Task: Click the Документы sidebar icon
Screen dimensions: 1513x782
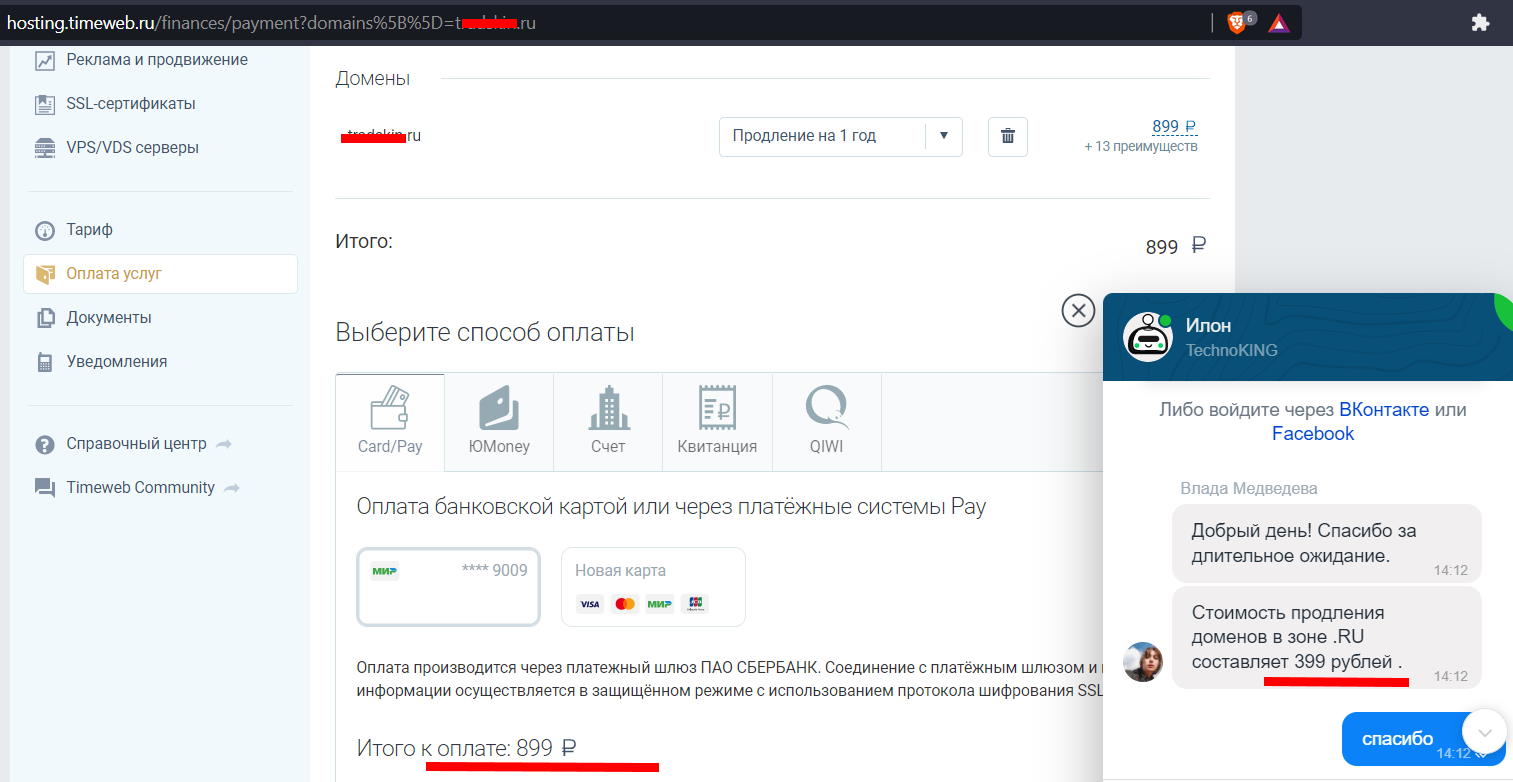Action: [x=45, y=318]
